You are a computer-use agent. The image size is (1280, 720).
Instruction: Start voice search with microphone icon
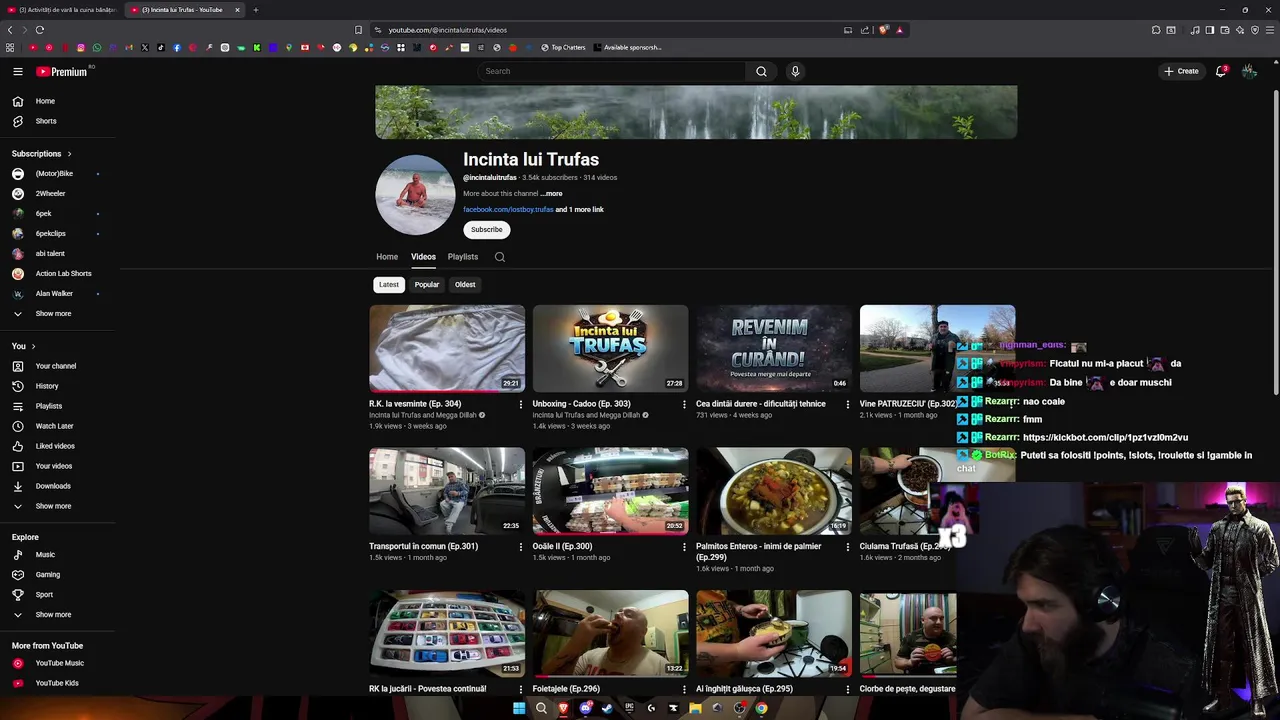click(x=795, y=71)
